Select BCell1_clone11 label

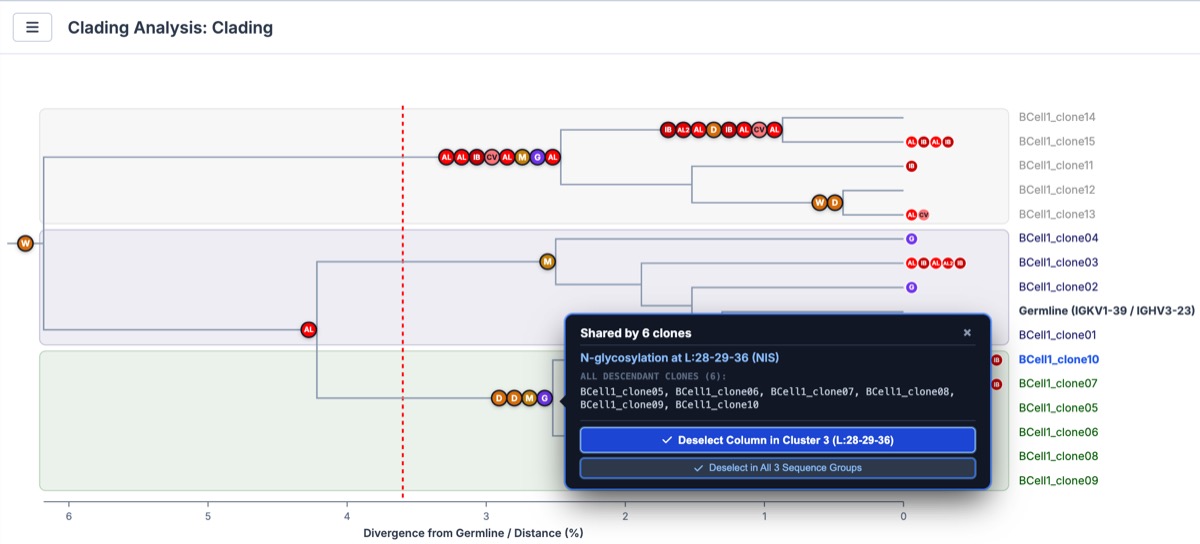(1058, 166)
